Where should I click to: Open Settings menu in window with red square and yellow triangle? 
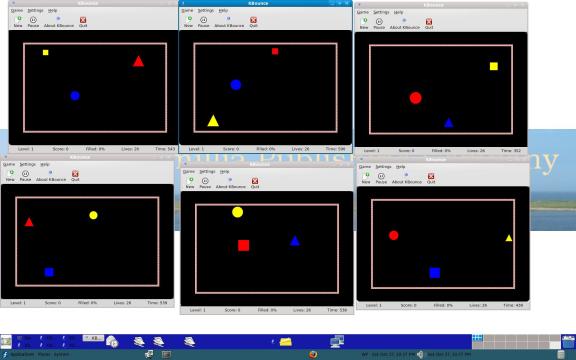click(x=206, y=11)
